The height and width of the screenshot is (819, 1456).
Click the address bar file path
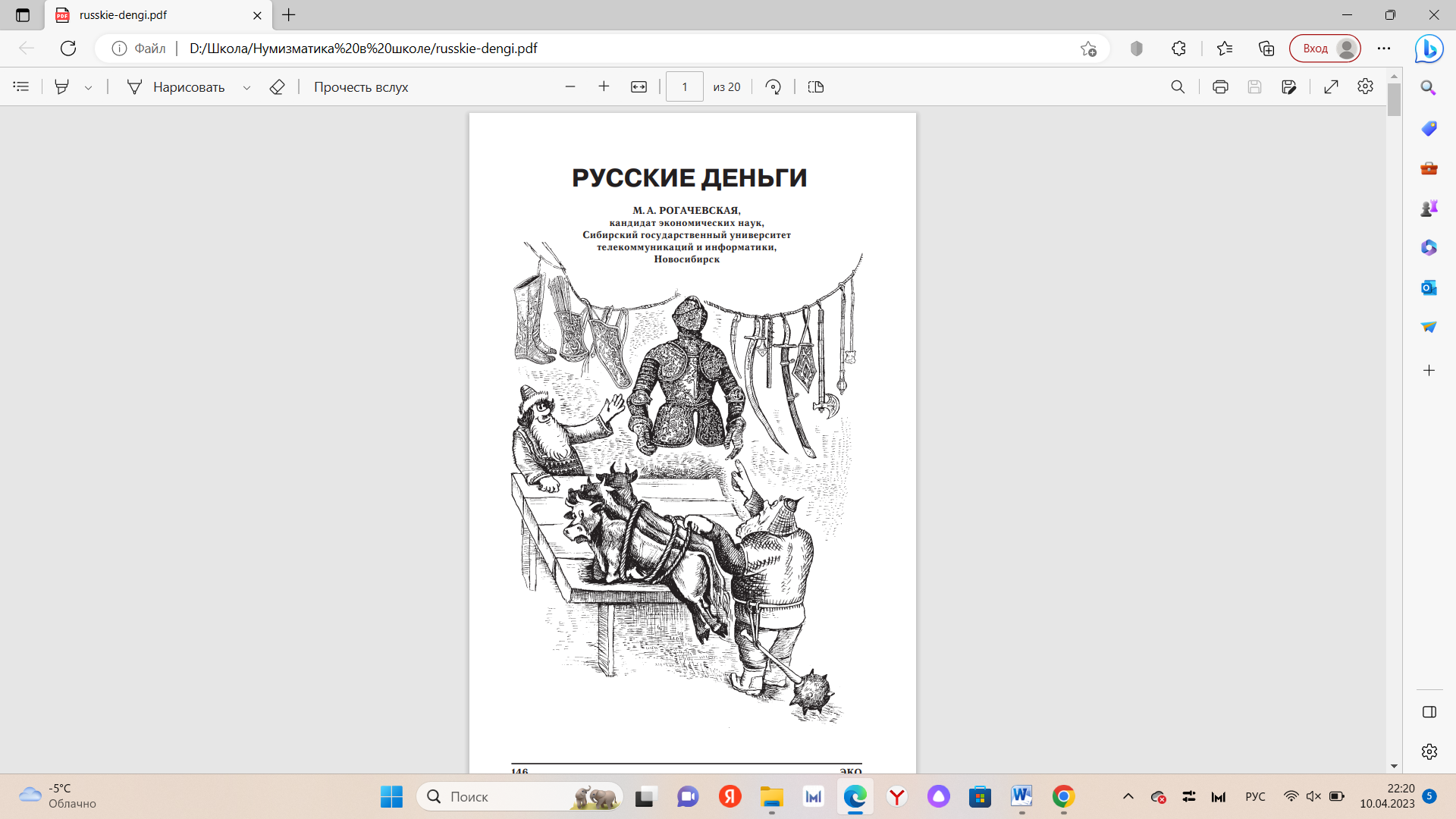363,49
